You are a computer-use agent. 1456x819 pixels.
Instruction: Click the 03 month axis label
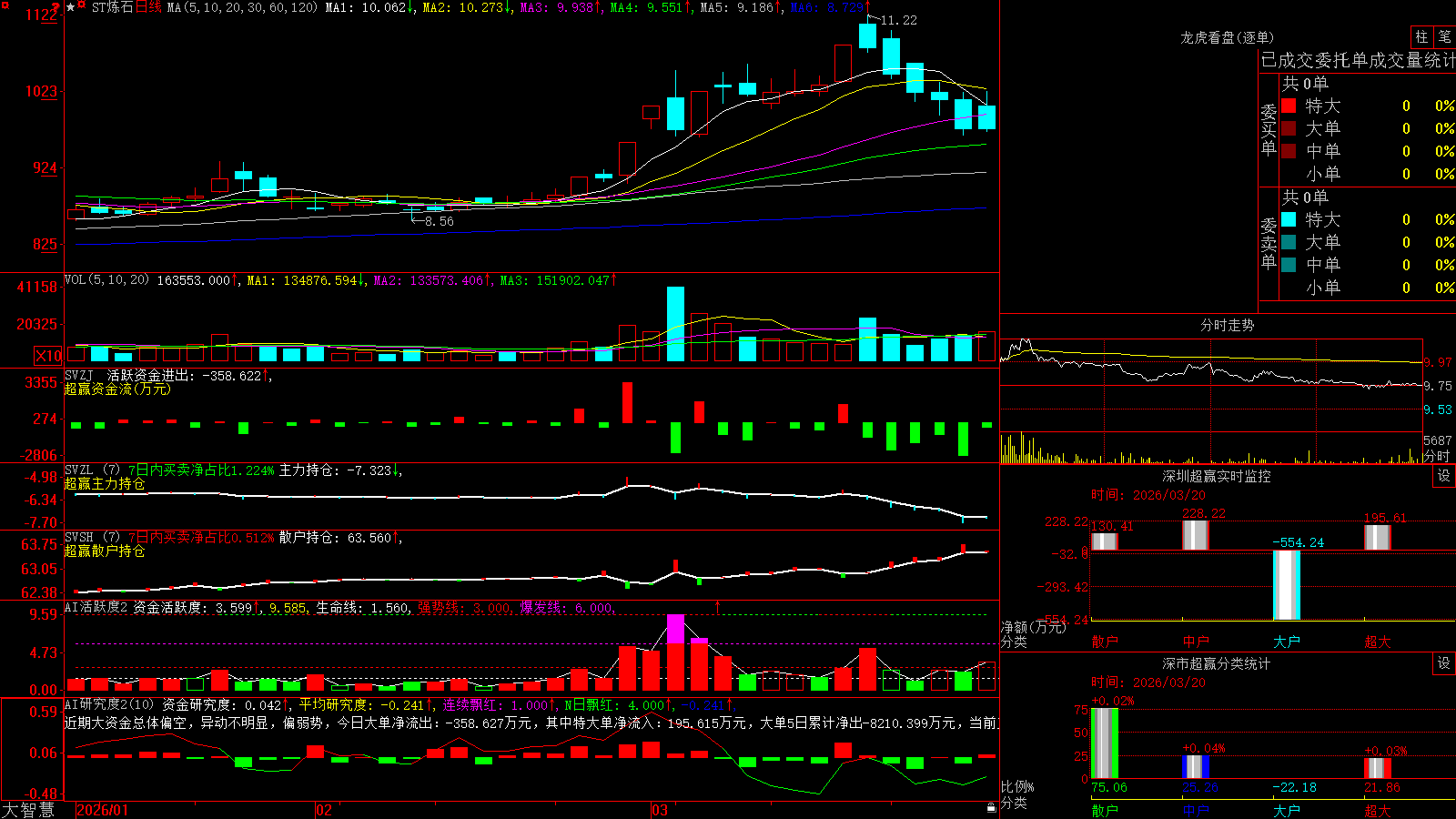tap(659, 810)
